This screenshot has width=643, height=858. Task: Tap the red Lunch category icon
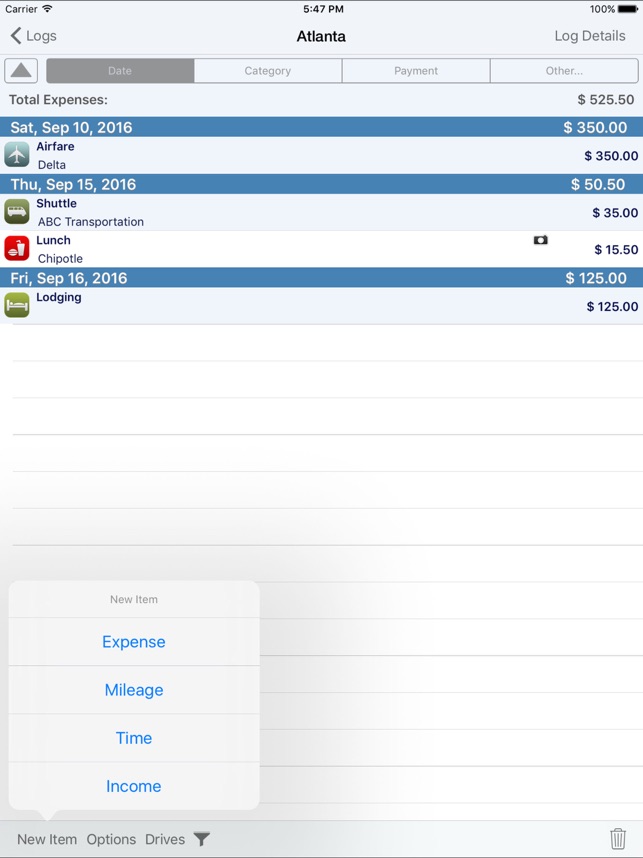pyautogui.click(x=17, y=249)
